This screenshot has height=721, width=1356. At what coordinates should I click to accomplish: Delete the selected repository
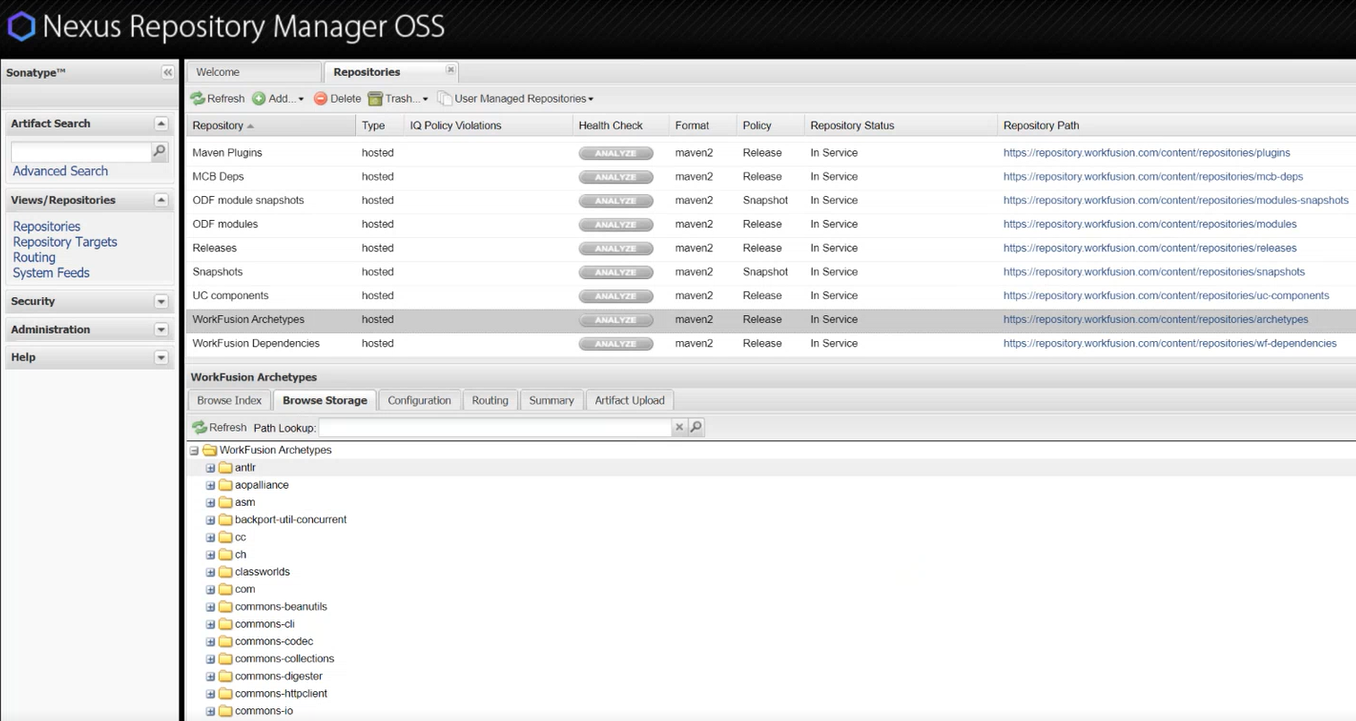[337, 98]
